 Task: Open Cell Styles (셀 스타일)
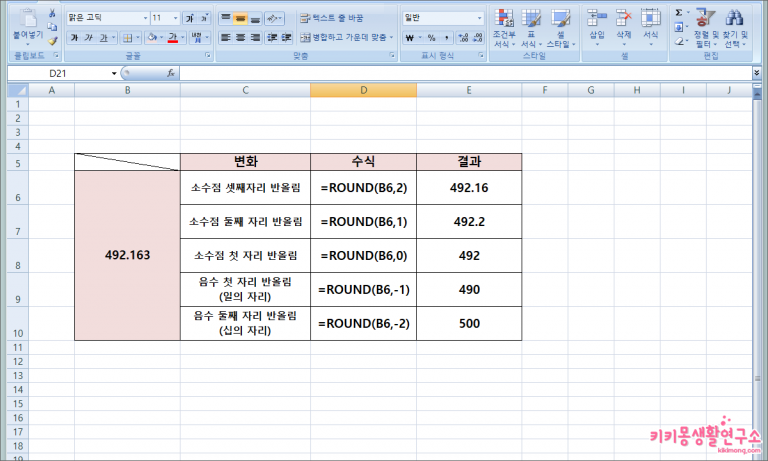561,28
